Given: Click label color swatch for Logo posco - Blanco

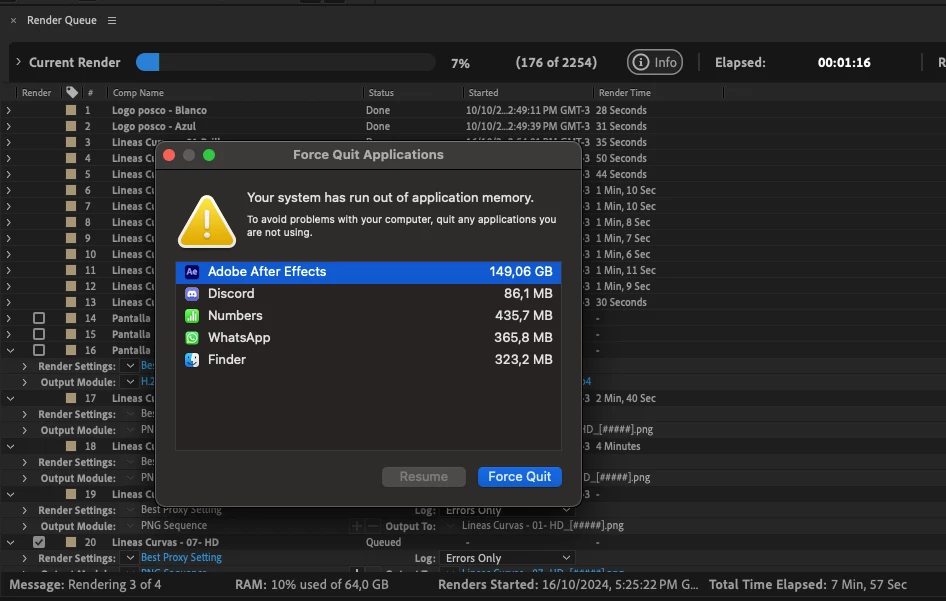Looking at the screenshot, I should pos(71,110).
